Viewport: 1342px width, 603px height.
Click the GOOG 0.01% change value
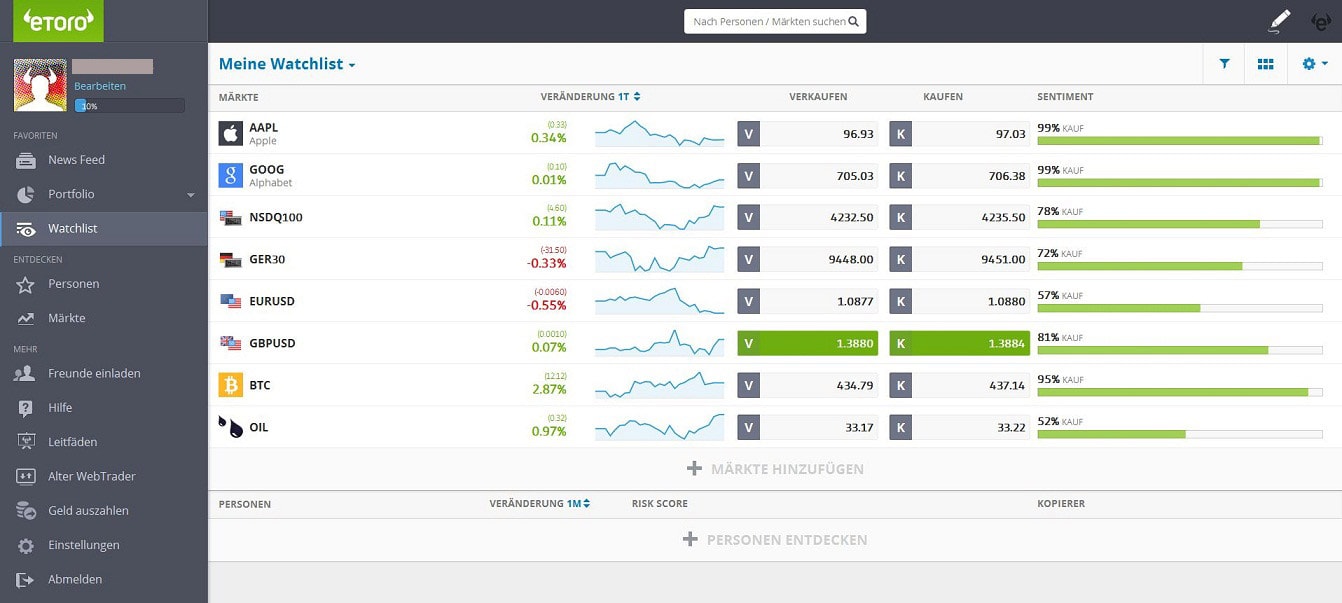549,180
